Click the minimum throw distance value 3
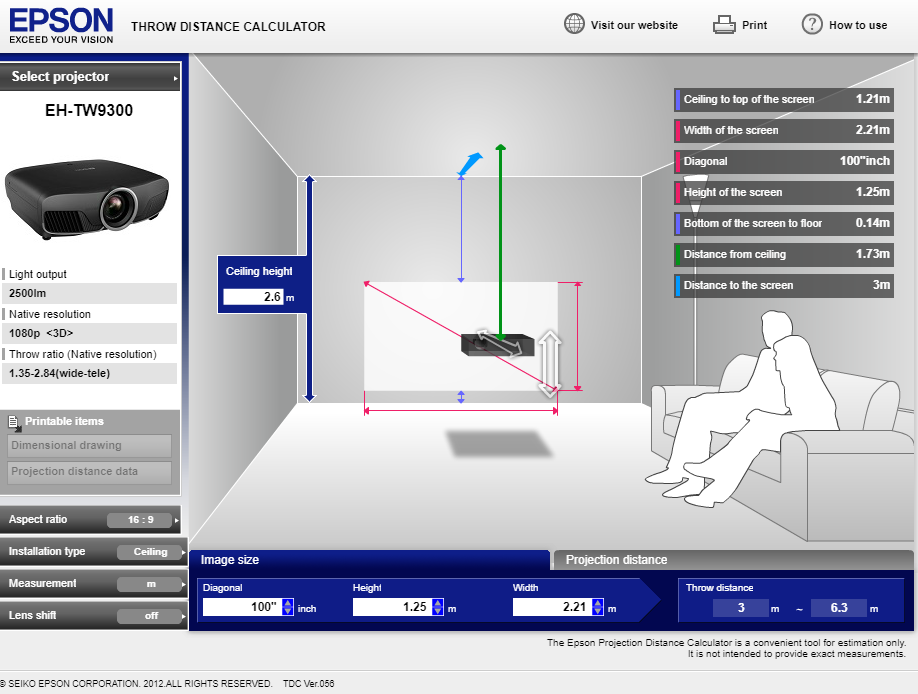Screen dimensions: 918x694 pos(741,608)
